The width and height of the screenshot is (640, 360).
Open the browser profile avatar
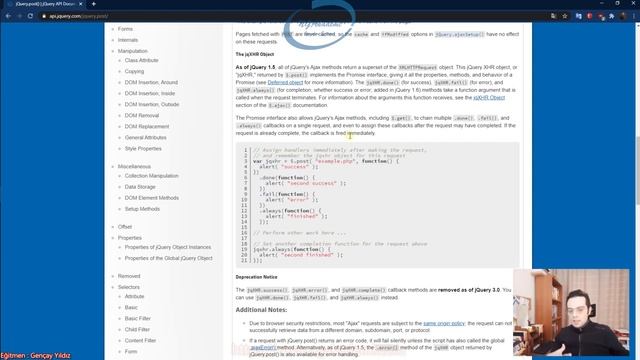623,16
